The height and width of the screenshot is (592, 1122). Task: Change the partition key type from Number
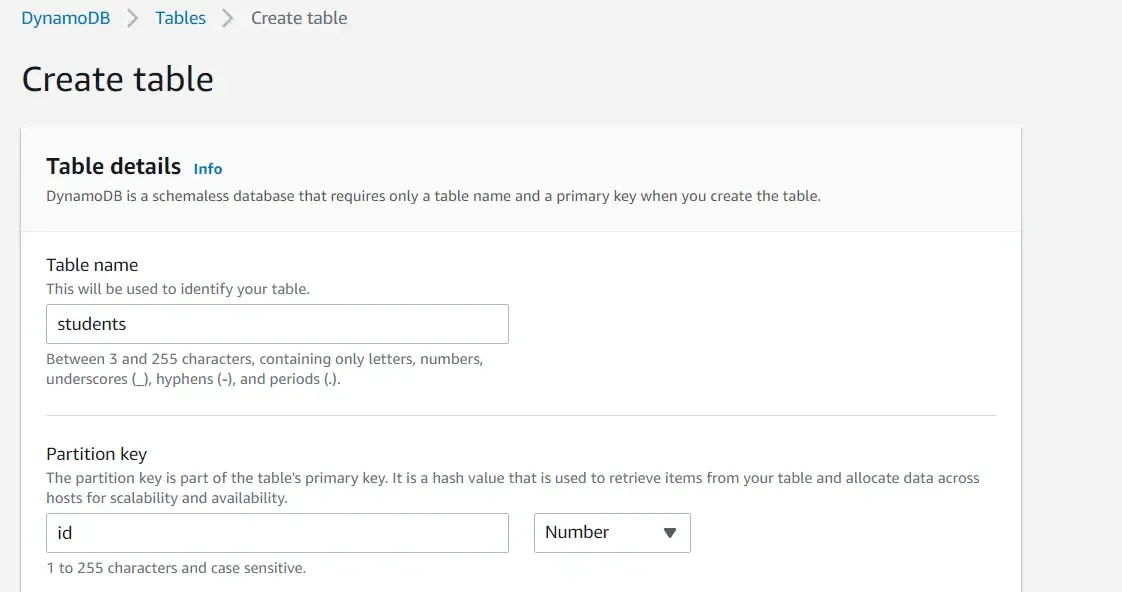point(611,532)
